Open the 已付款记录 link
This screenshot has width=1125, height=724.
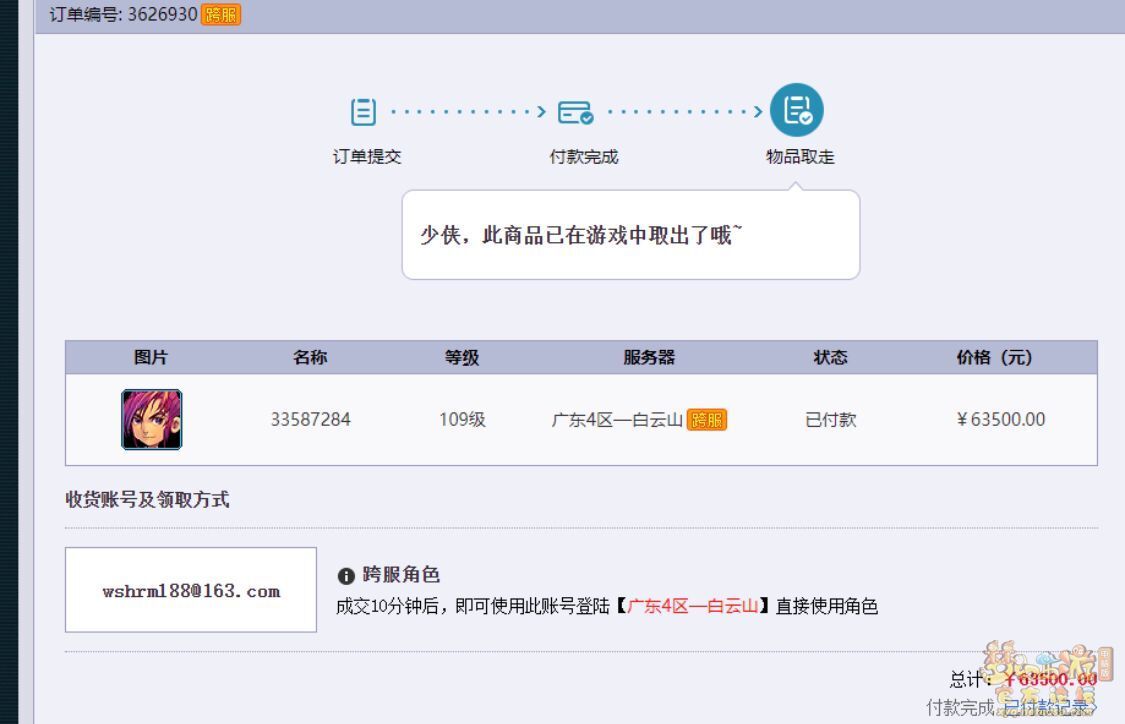(x=1048, y=708)
